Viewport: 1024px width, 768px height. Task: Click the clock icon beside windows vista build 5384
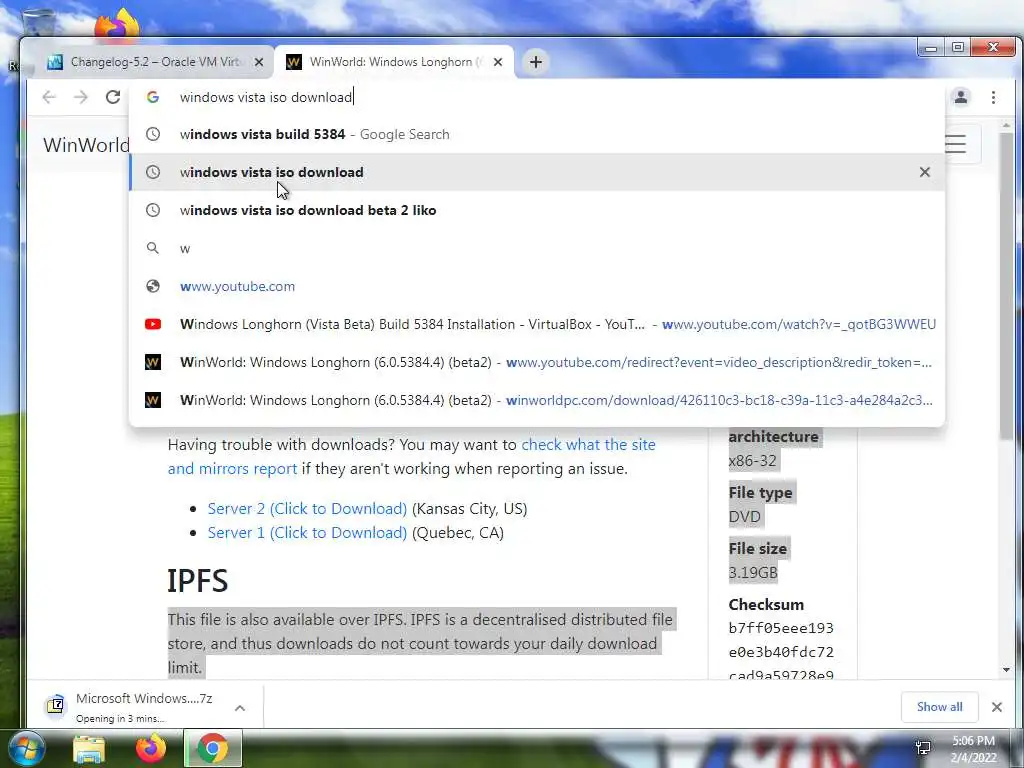153,135
